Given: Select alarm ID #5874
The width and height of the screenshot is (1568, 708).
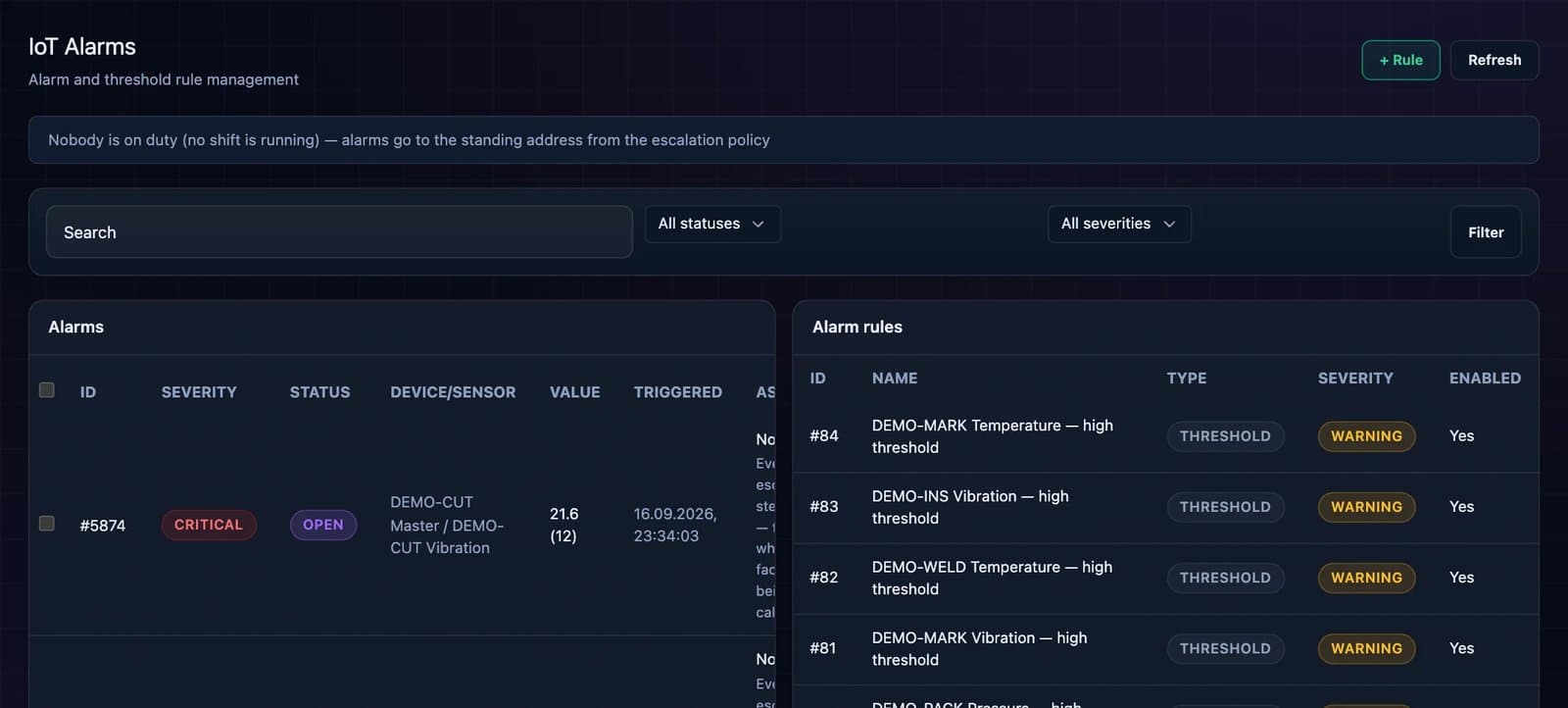Looking at the screenshot, I should (x=103, y=526).
